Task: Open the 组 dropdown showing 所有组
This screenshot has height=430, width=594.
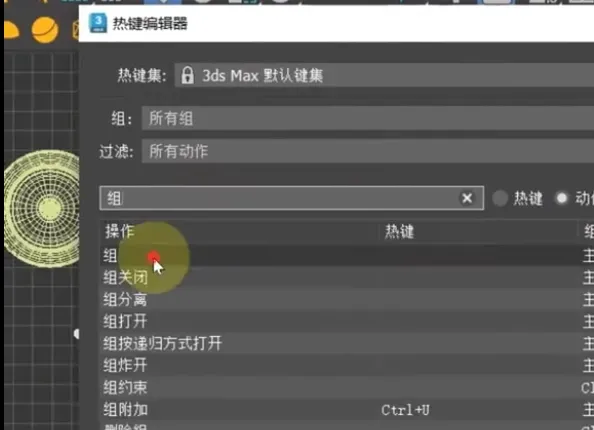Action: 368,118
